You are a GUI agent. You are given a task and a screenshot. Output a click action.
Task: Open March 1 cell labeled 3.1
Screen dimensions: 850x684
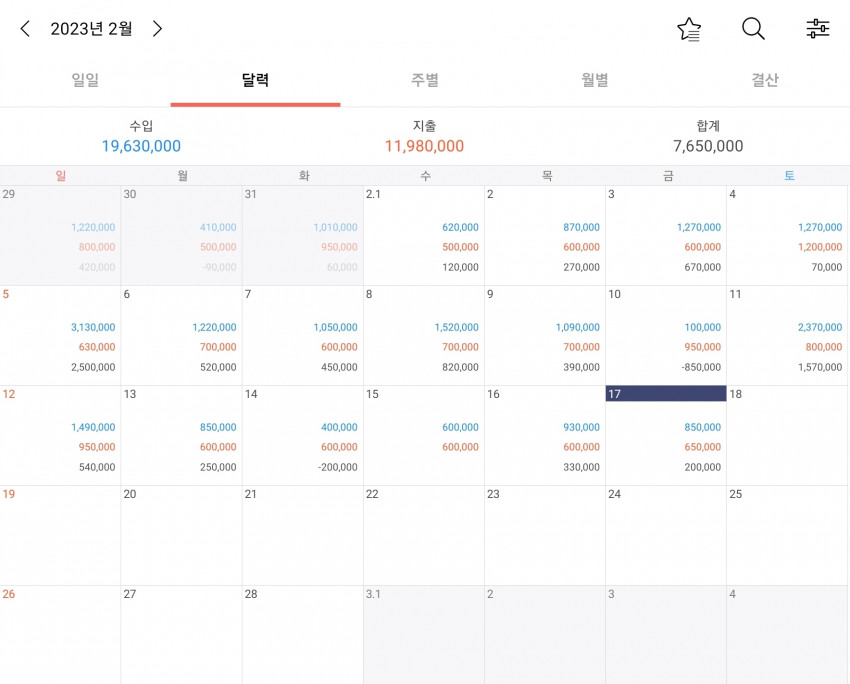tap(424, 635)
